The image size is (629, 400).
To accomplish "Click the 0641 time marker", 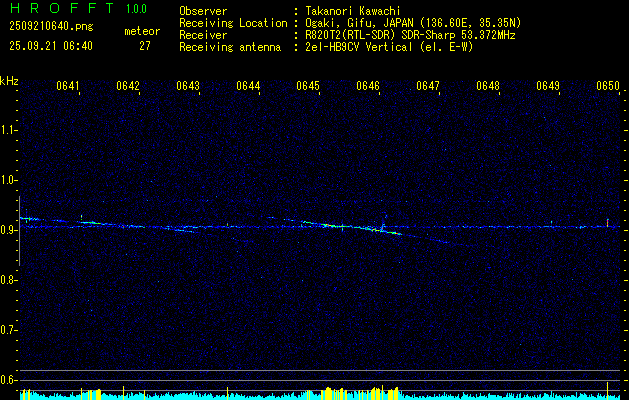I will [x=68, y=86].
